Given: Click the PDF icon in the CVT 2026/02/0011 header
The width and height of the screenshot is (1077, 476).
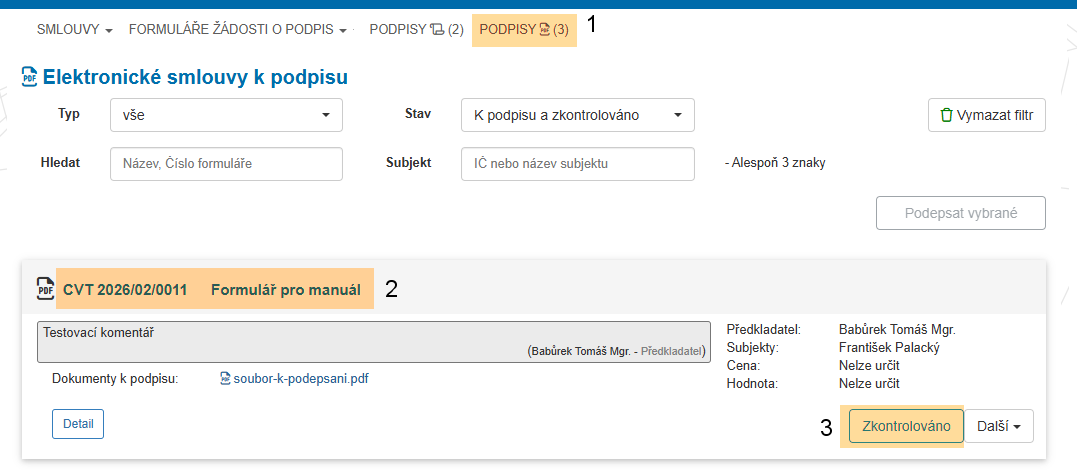Looking at the screenshot, I should coord(45,290).
